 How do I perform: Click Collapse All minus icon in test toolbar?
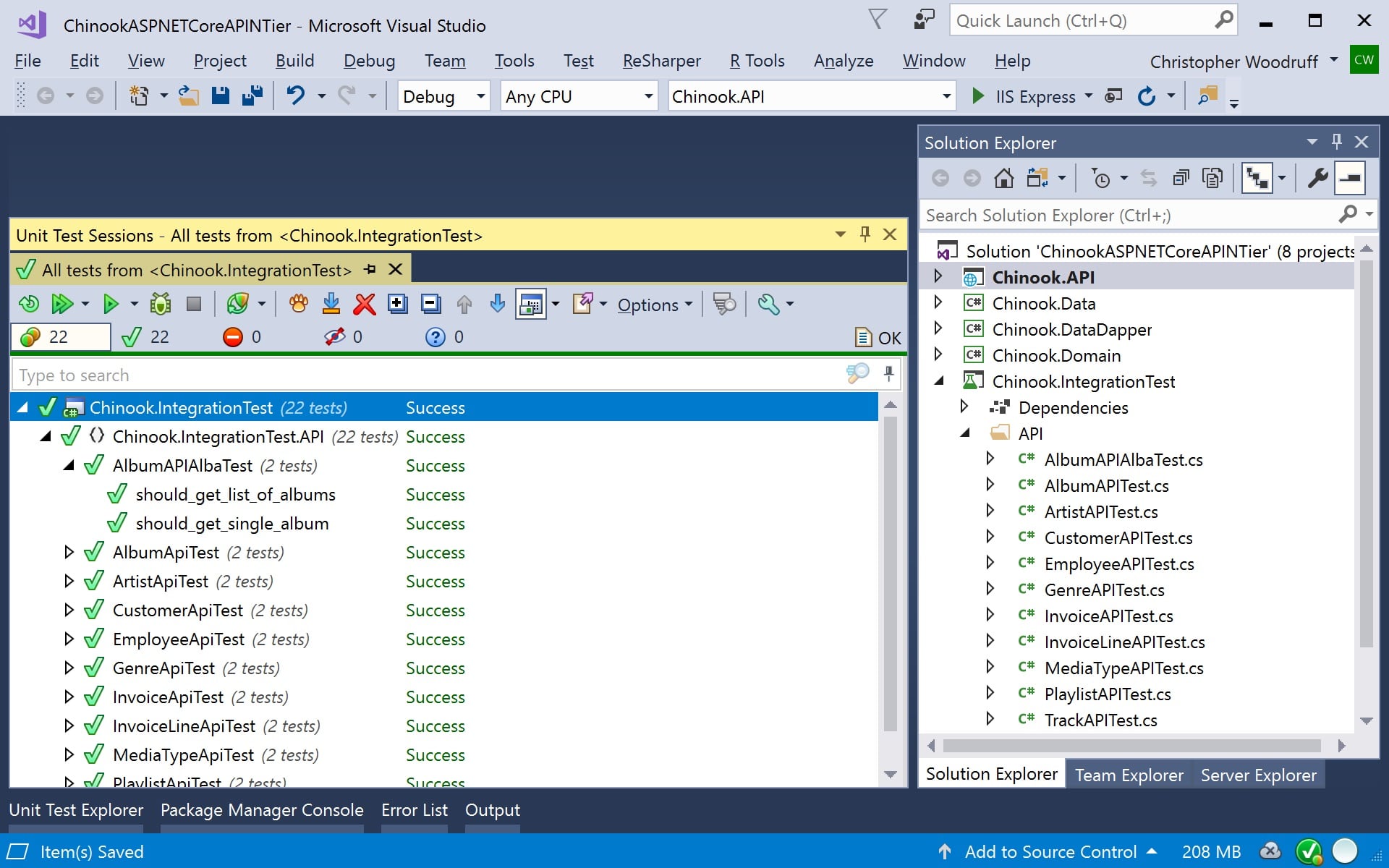coord(431,304)
